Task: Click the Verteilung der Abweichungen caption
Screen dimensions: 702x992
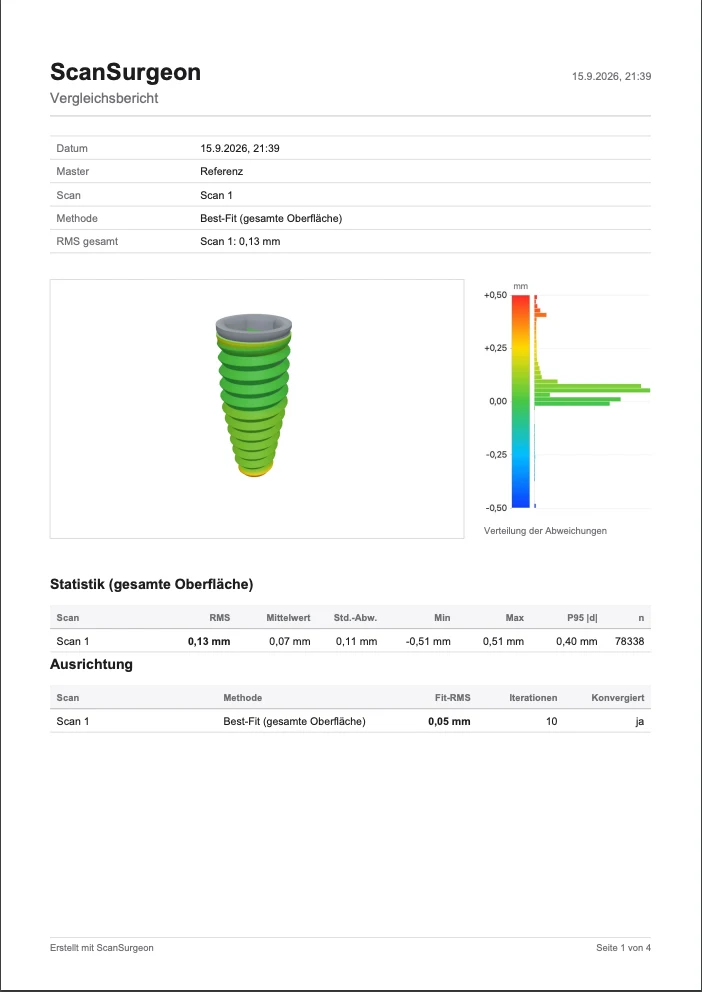Action: 545,531
